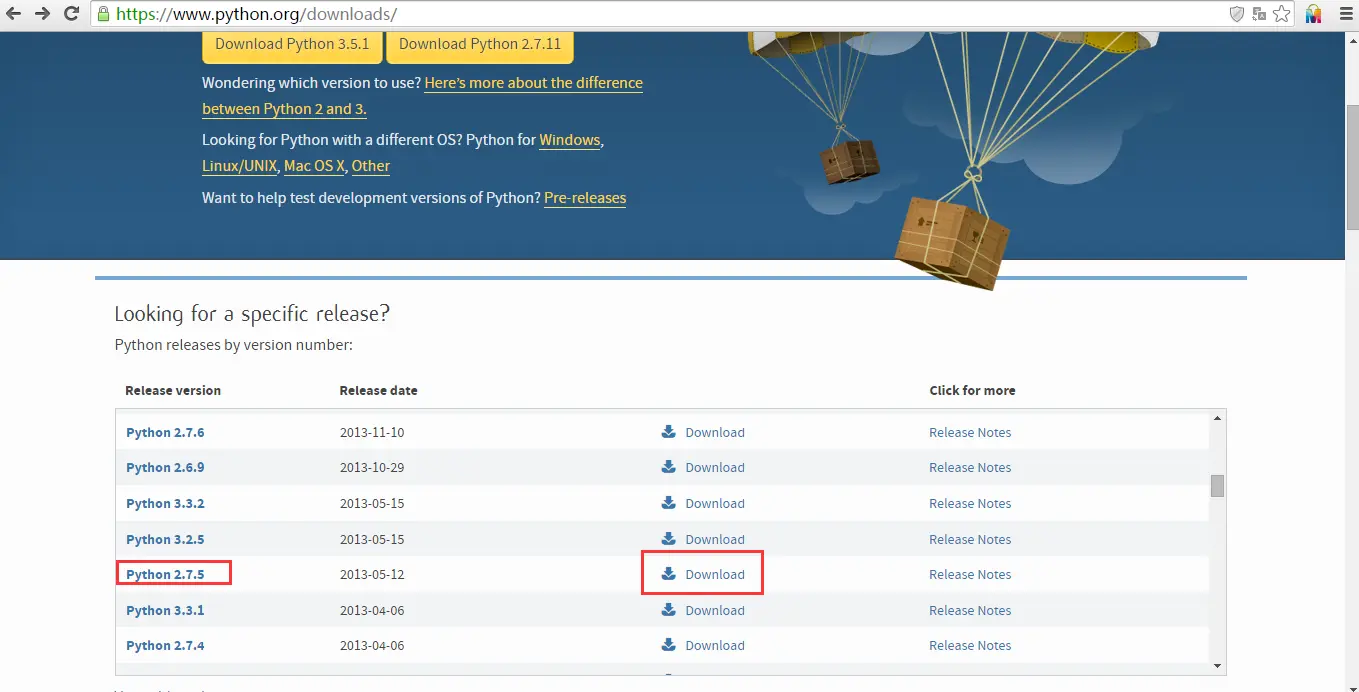Open the Linux/UNIX downloads link
This screenshot has width=1359, height=692.
239,166
